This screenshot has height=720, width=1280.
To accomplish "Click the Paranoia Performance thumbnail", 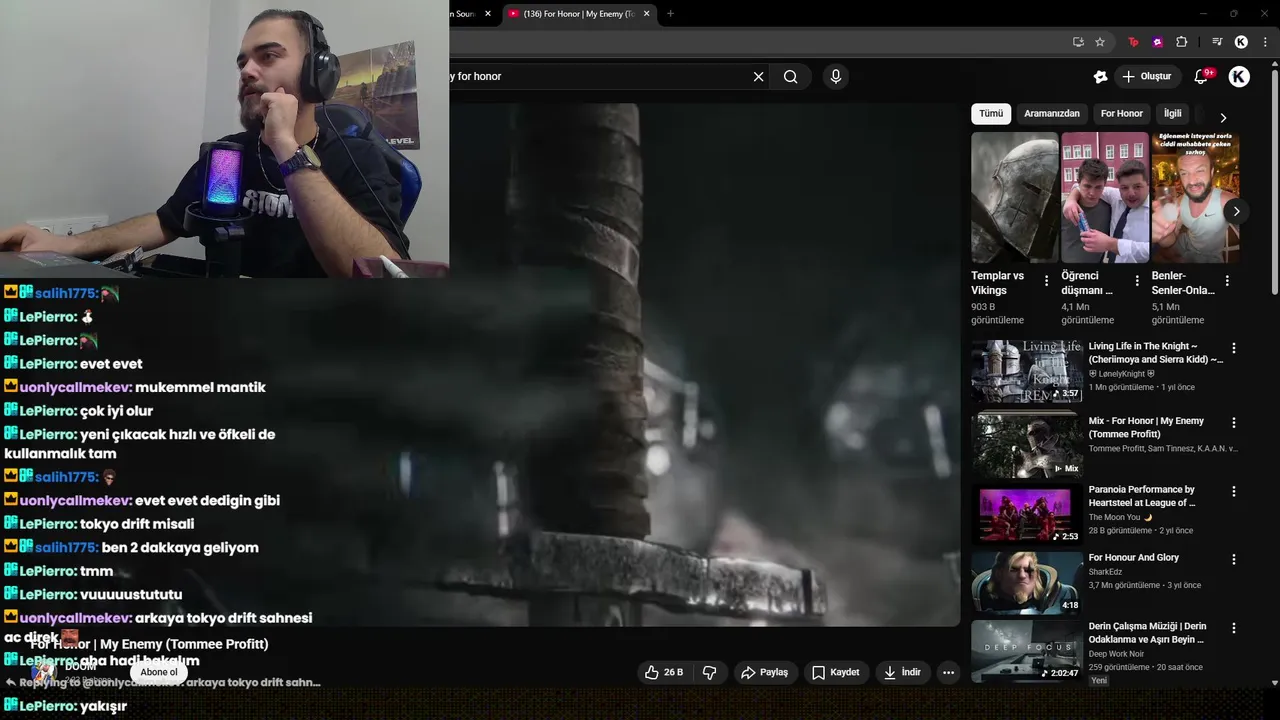I will (1027, 515).
